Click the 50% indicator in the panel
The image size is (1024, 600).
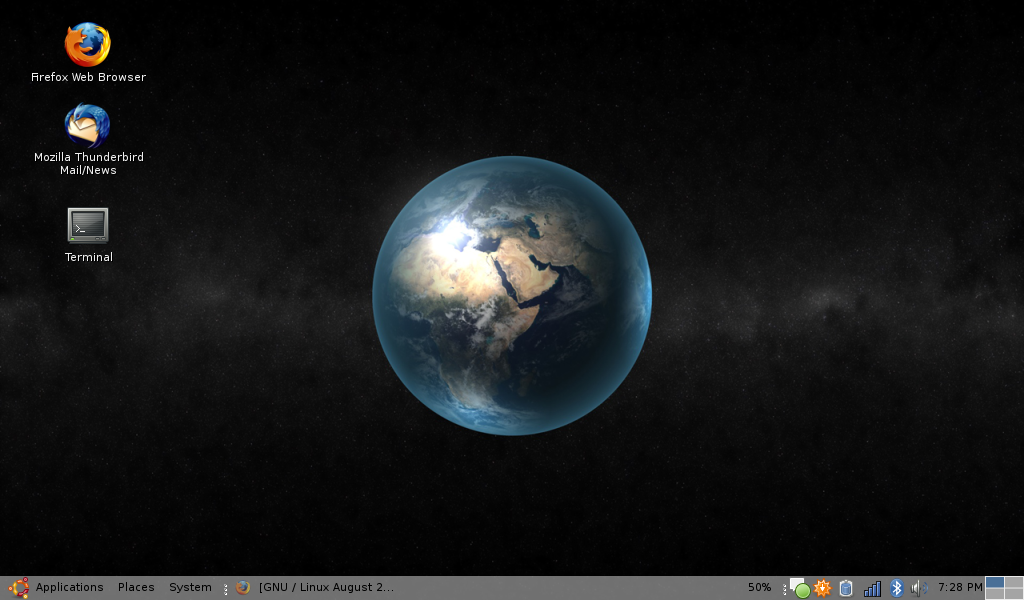point(759,588)
